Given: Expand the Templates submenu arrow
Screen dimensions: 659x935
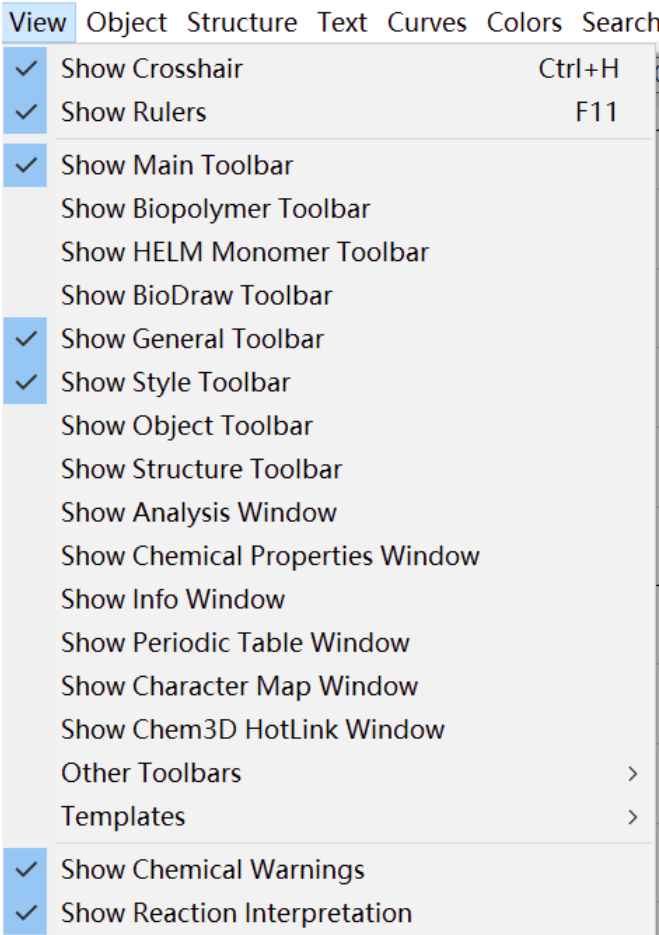Looking at the screenshot, I should 633,817.
